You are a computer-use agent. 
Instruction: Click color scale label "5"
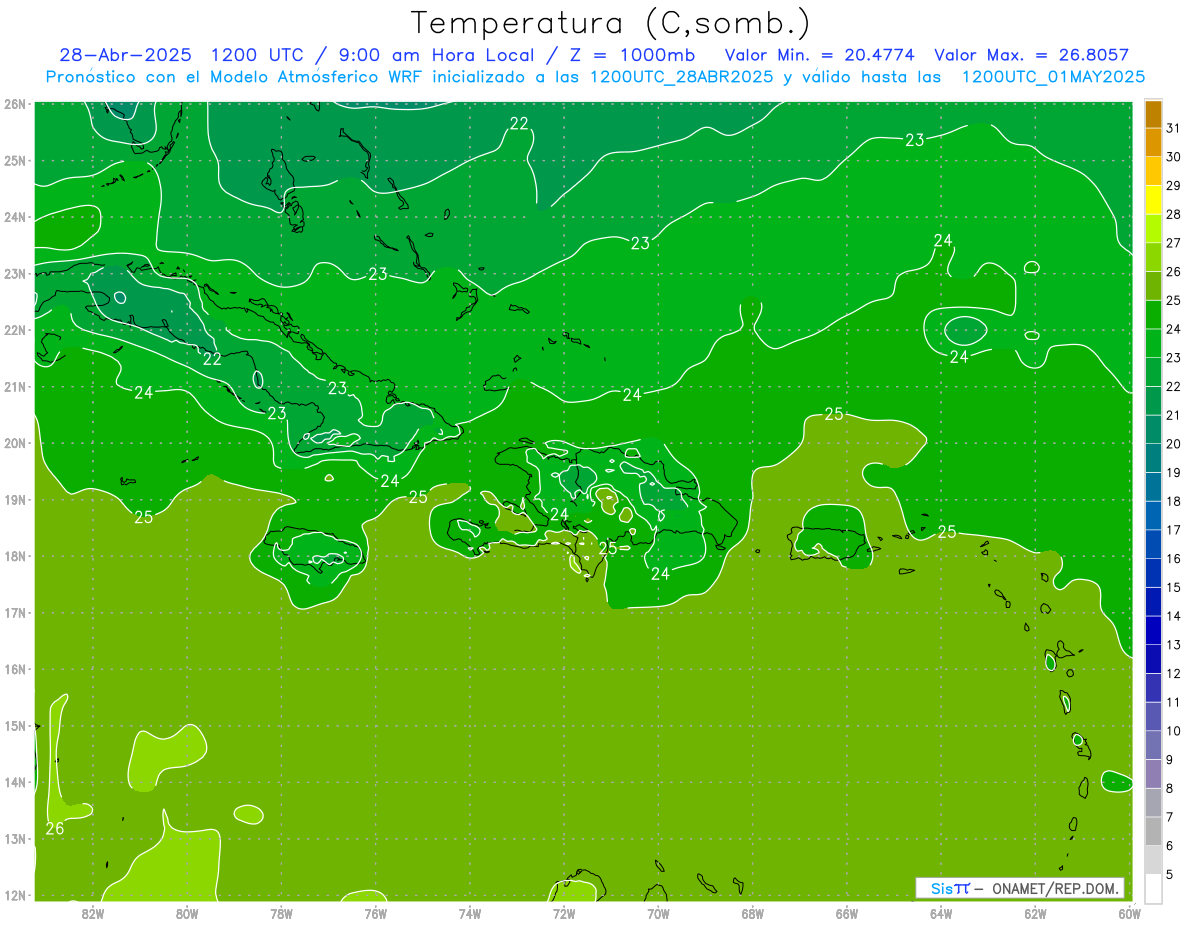point(1170,875)
